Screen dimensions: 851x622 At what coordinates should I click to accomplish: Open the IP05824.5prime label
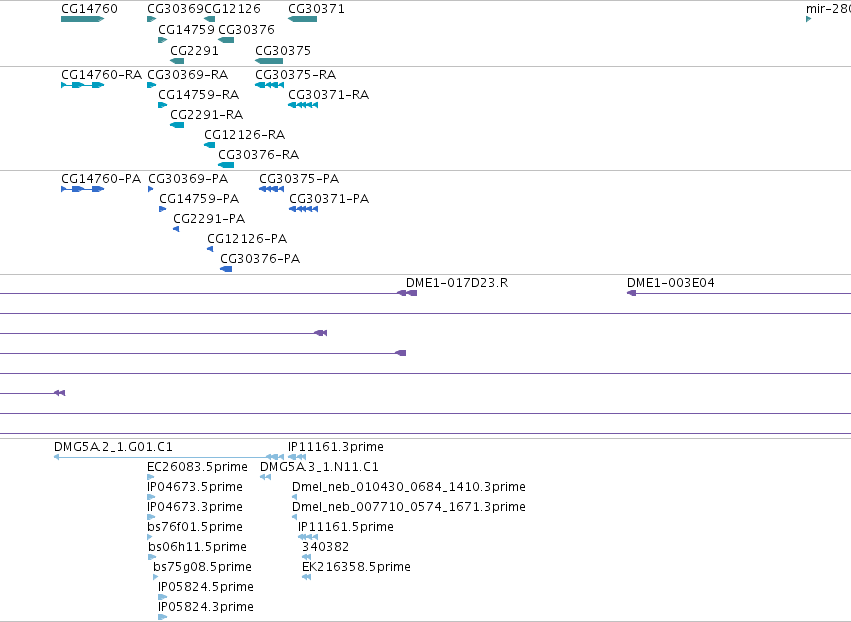(206, 587)
